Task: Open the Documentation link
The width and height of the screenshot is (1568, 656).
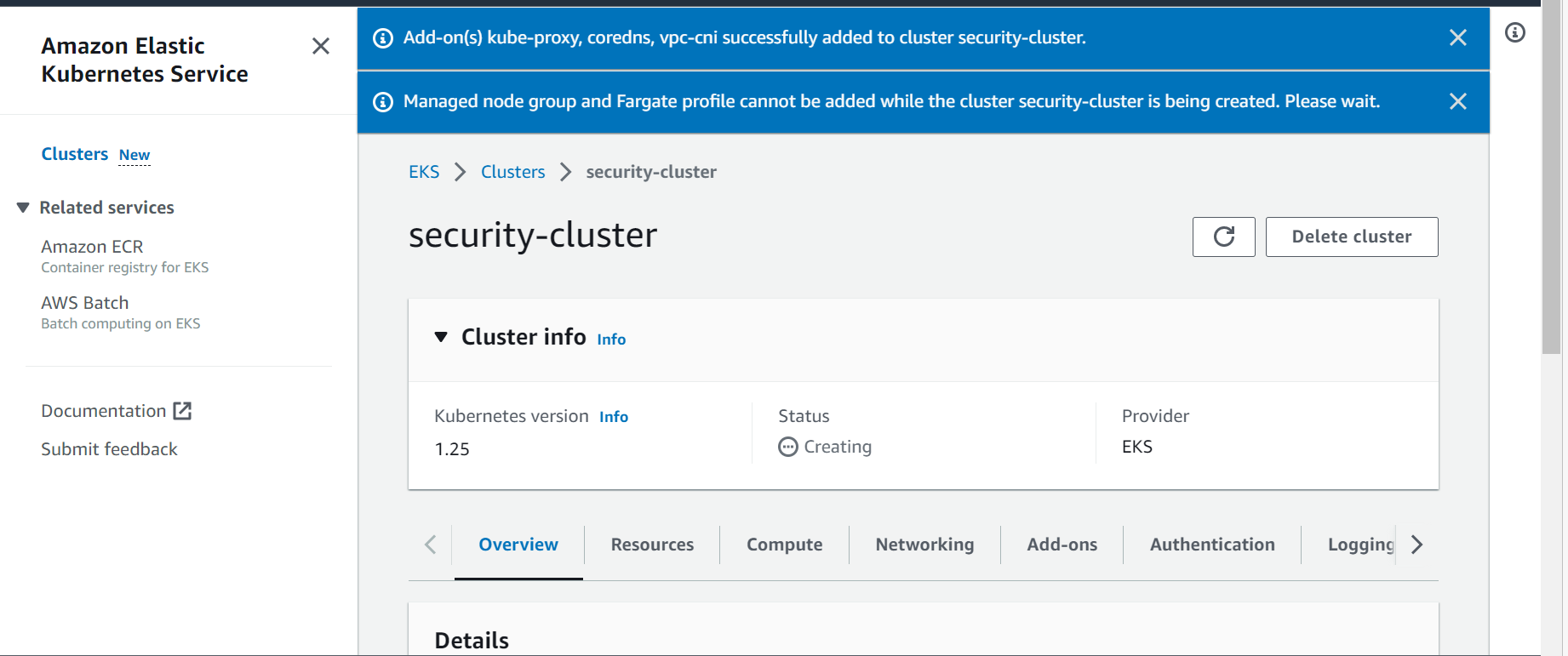Action: click(x=104, y=411)
